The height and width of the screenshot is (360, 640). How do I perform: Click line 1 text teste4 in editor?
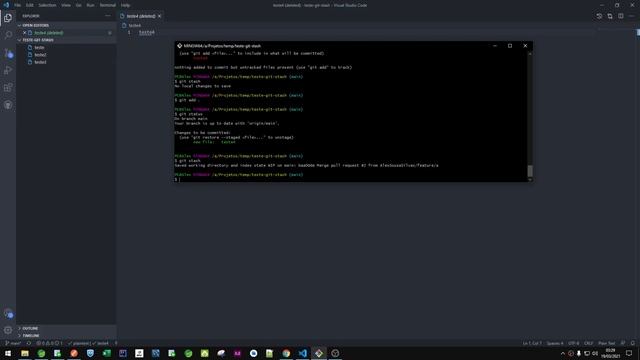click(147, 32)
